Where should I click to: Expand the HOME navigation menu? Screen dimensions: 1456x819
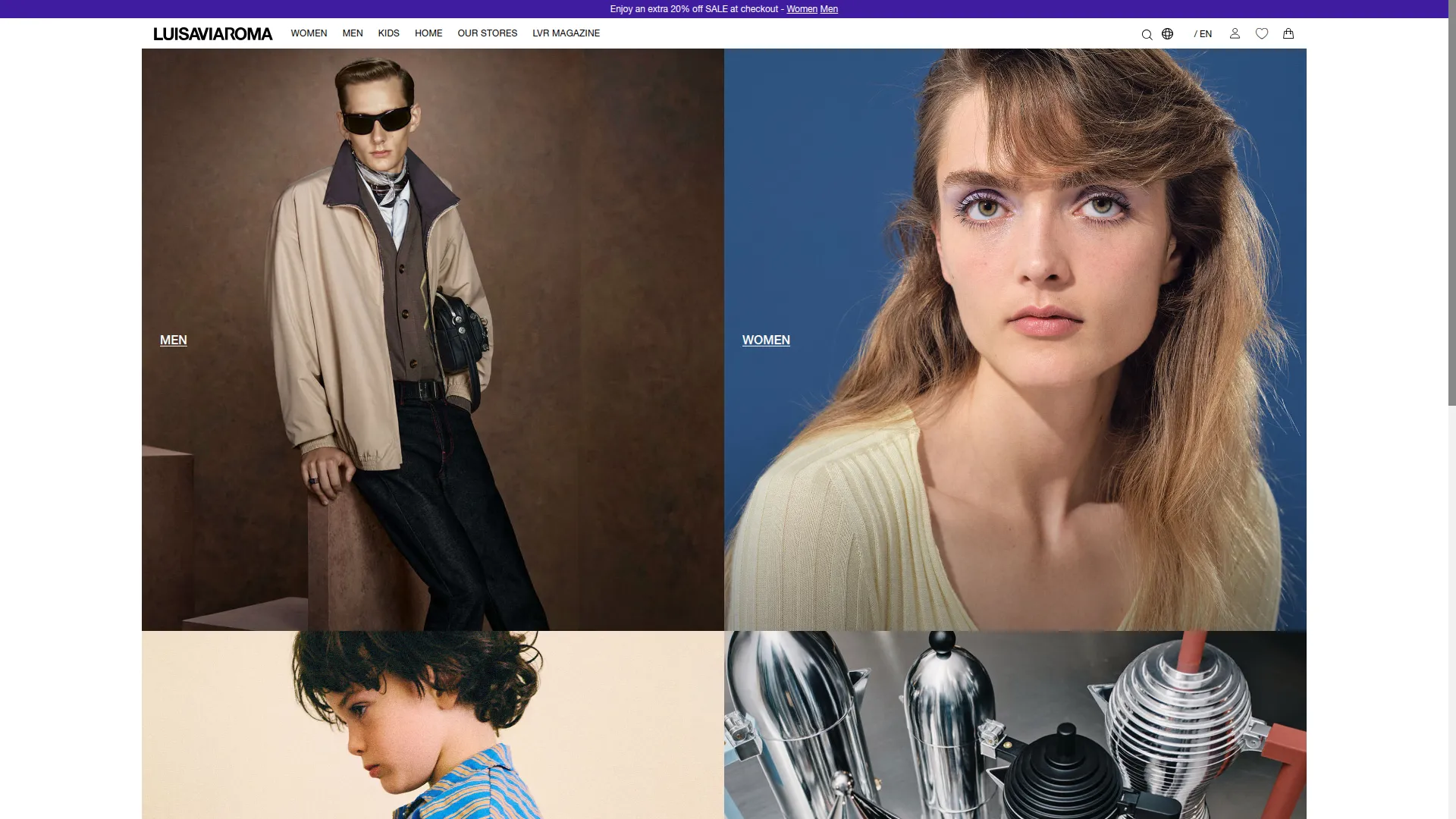[x=428, y=33]
